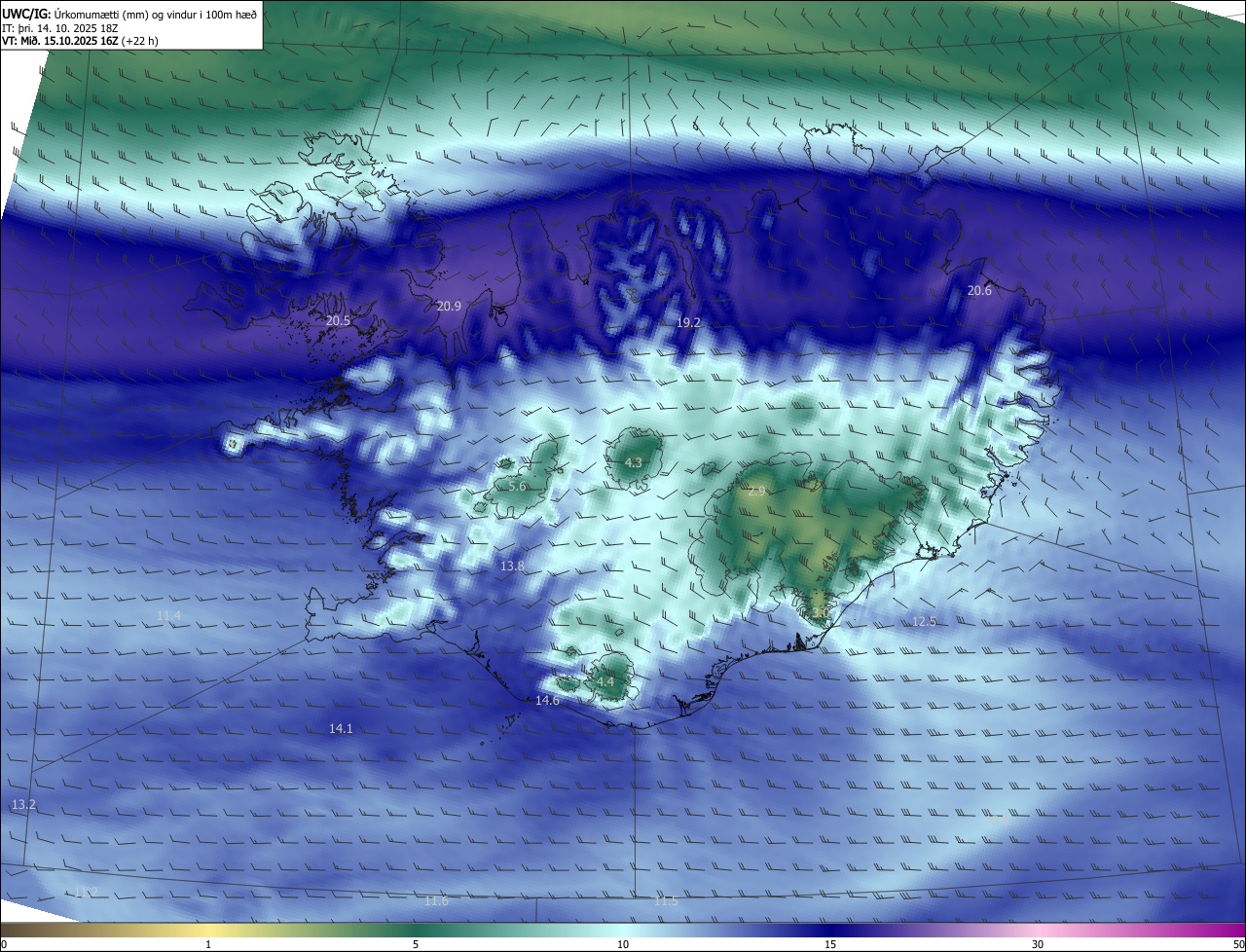Click the map value 14.1
The height and width of the screenshot is (952, 1246).
pyautogui.click(x=341, y=728)
